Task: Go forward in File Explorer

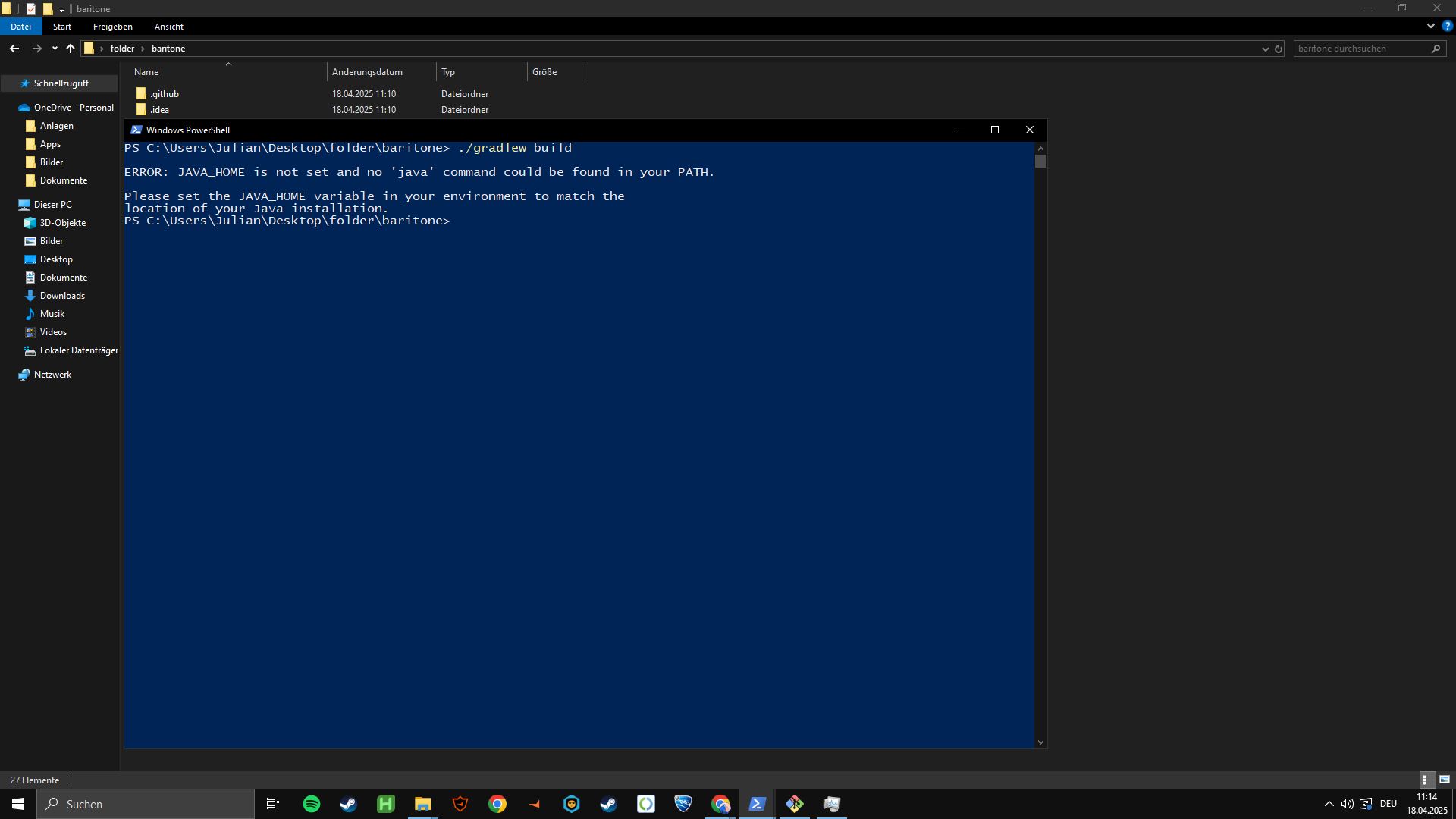Action: click(x=36, y=49)
